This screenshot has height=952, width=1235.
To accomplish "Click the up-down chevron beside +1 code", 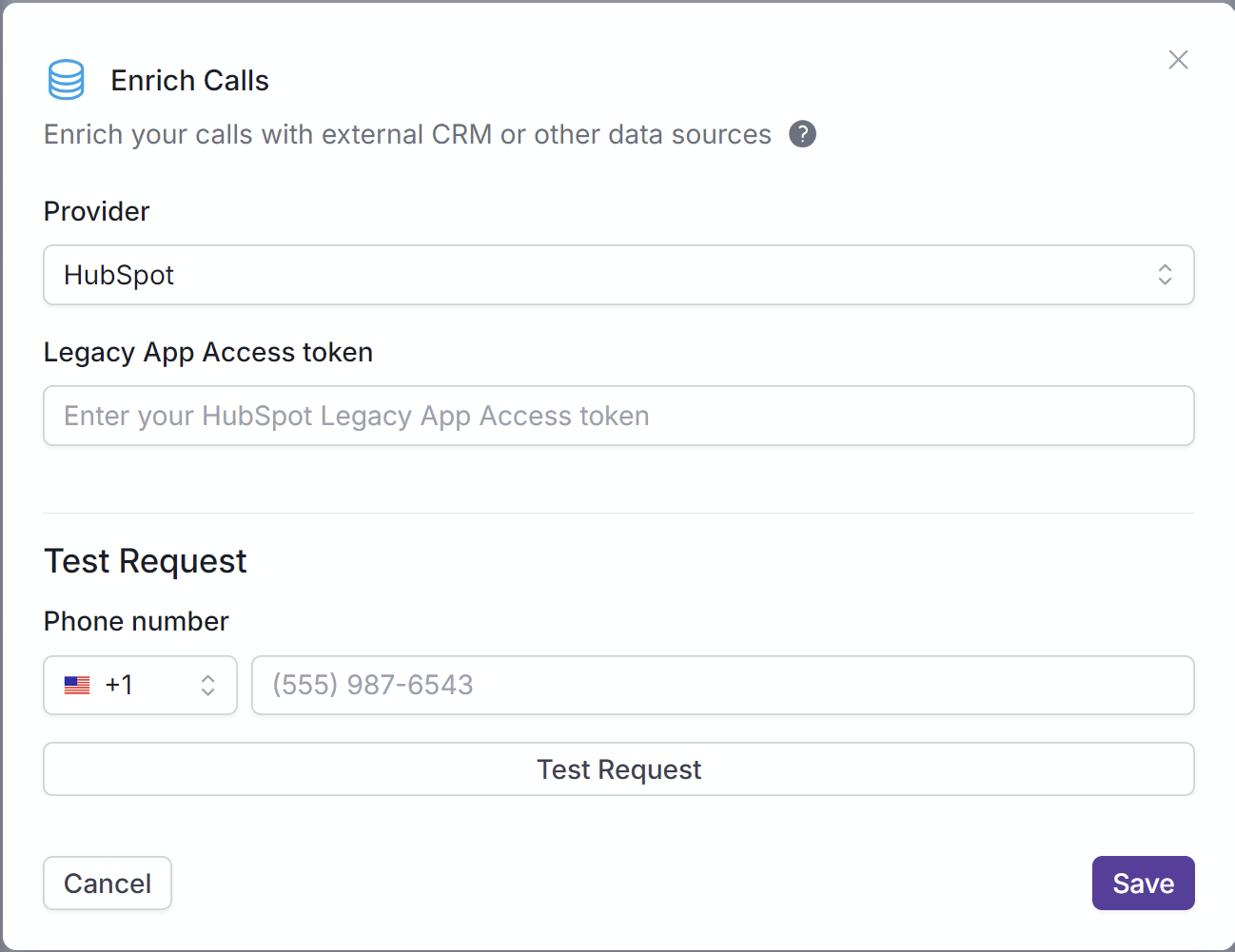I will [207, 685].
